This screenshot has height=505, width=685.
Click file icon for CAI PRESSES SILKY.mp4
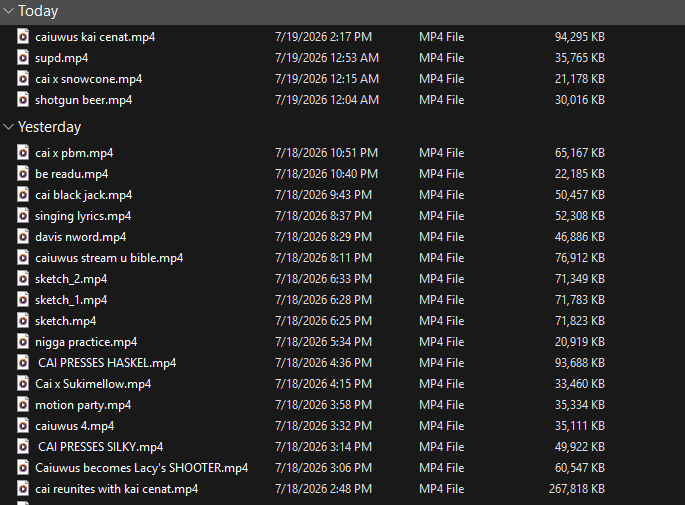coord(23,446)
